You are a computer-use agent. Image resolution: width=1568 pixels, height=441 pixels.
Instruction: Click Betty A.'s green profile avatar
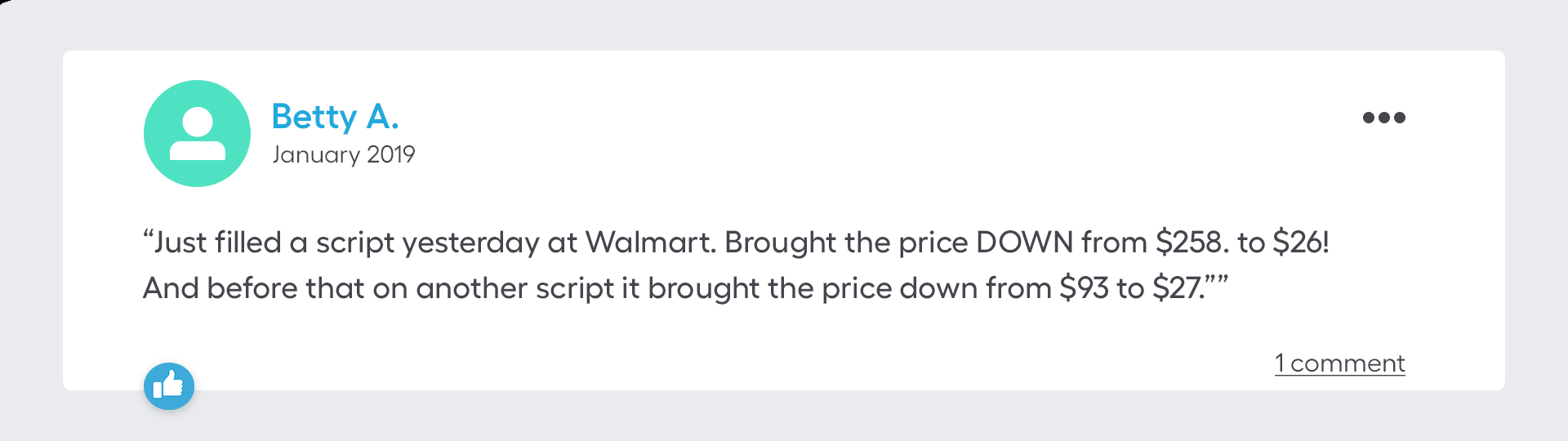pos(197,133)
